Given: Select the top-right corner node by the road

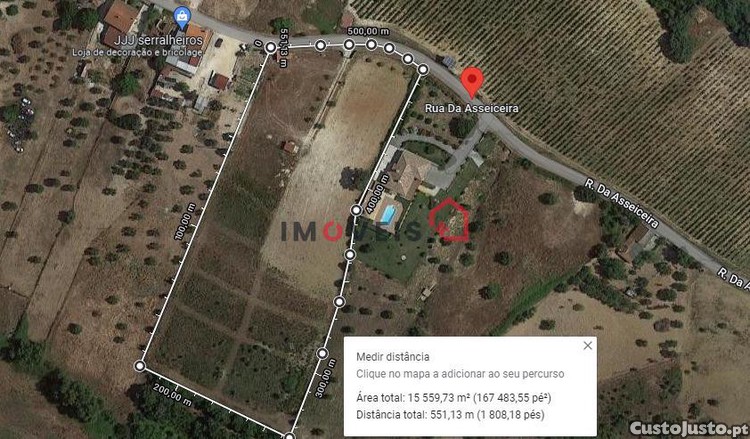Looking at the screenshot, I should point(423,70).
